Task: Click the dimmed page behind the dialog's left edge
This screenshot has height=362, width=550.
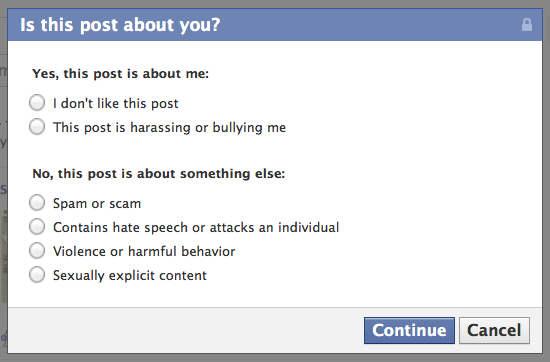Action: pos(4,175)
